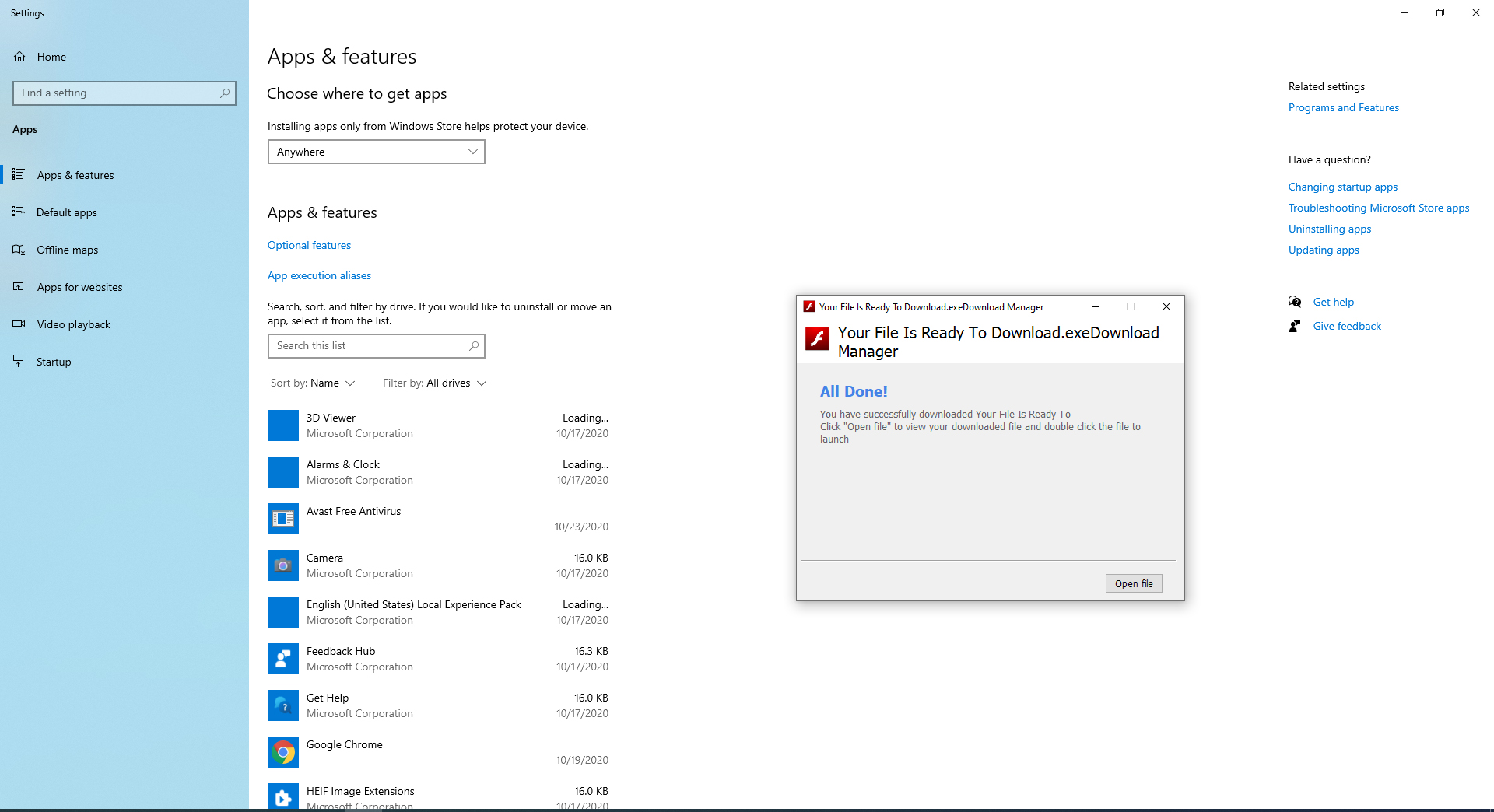Select the Get Help app name
1494x812 pixels.
coord(328,698)
